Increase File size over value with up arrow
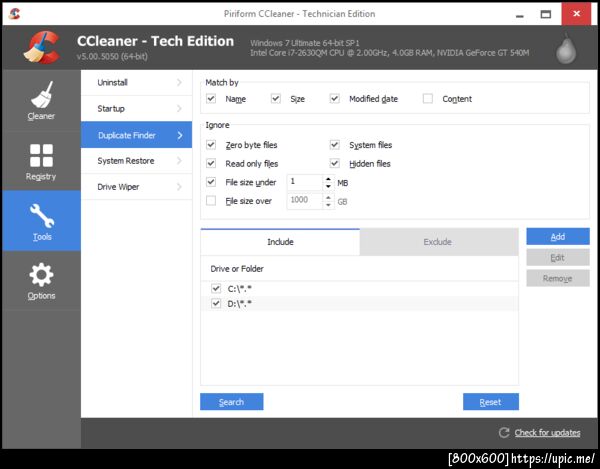600x469 pixels. coord(328,197)
